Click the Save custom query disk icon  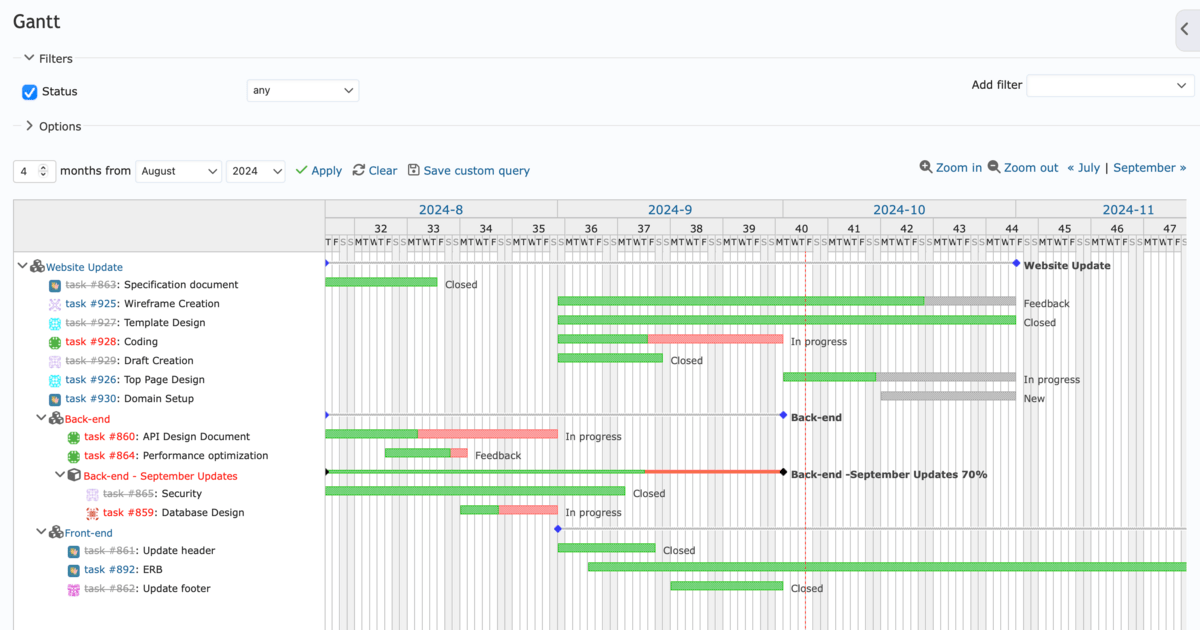413,170
